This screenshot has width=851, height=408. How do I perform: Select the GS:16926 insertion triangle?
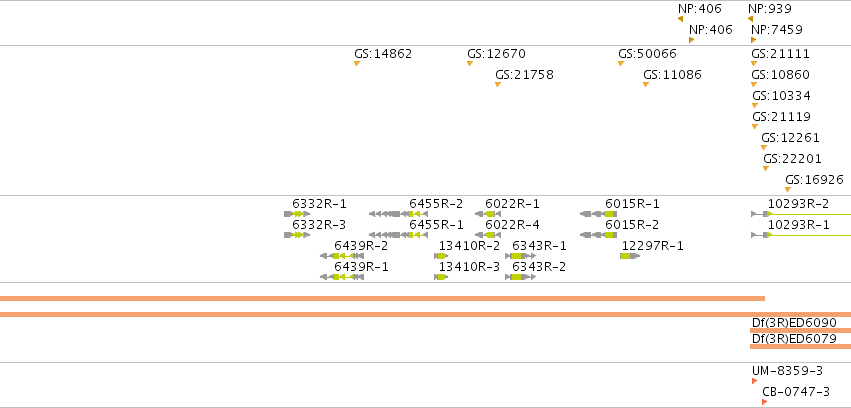(788, 189)
